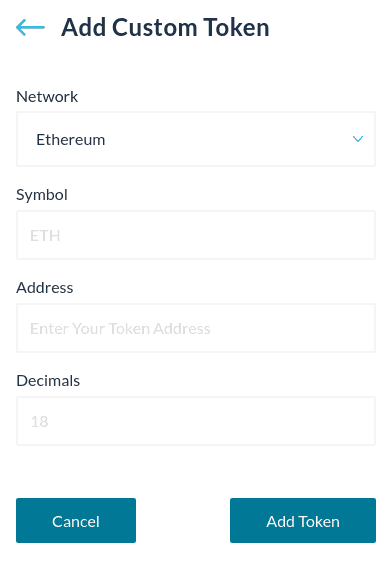The image size is (391, 562).
Task: Focus the Symbol input field
Action: [196, 235]
